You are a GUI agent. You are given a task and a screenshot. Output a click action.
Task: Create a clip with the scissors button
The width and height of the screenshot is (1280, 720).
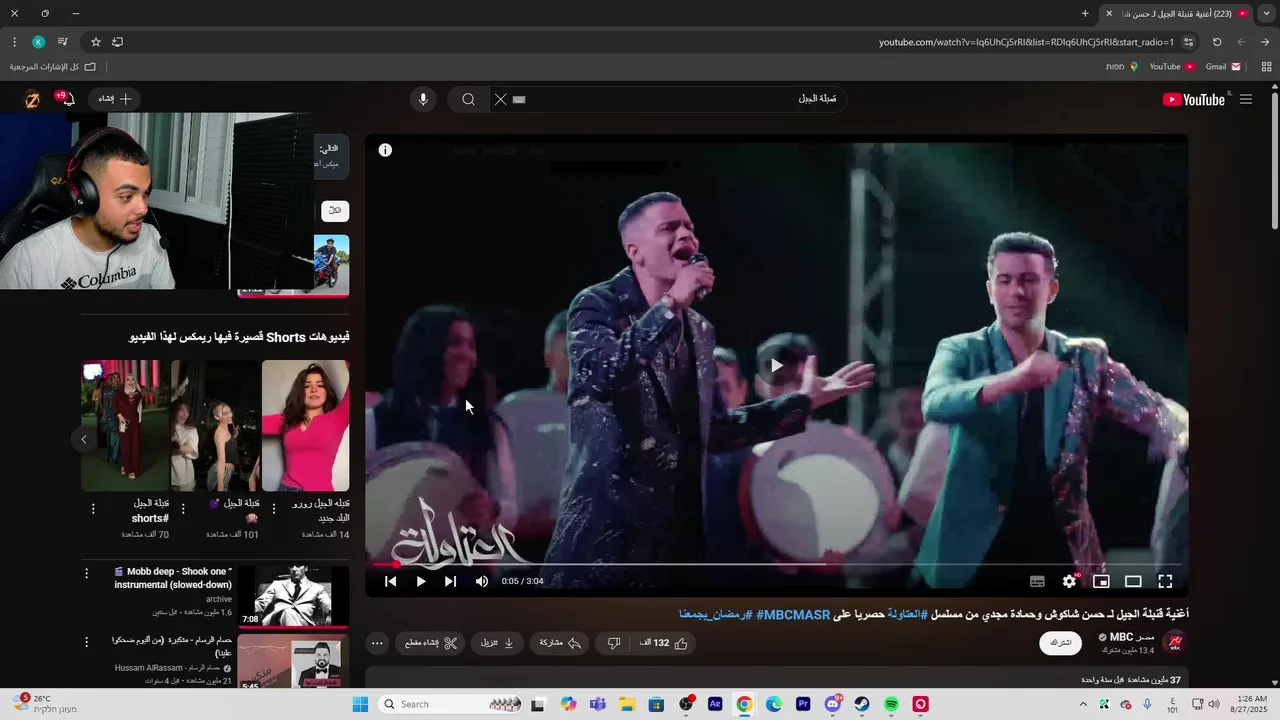coord(431,643)
